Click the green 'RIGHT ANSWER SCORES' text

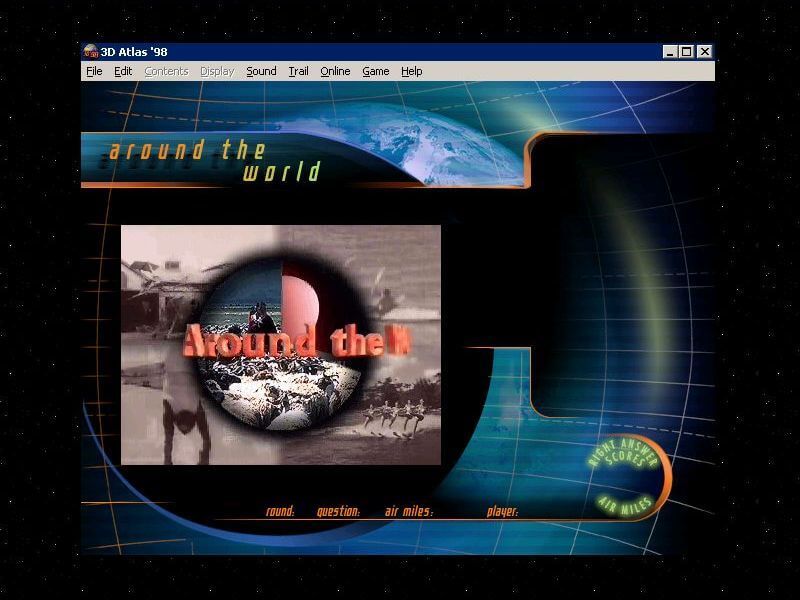click(623, 455)
